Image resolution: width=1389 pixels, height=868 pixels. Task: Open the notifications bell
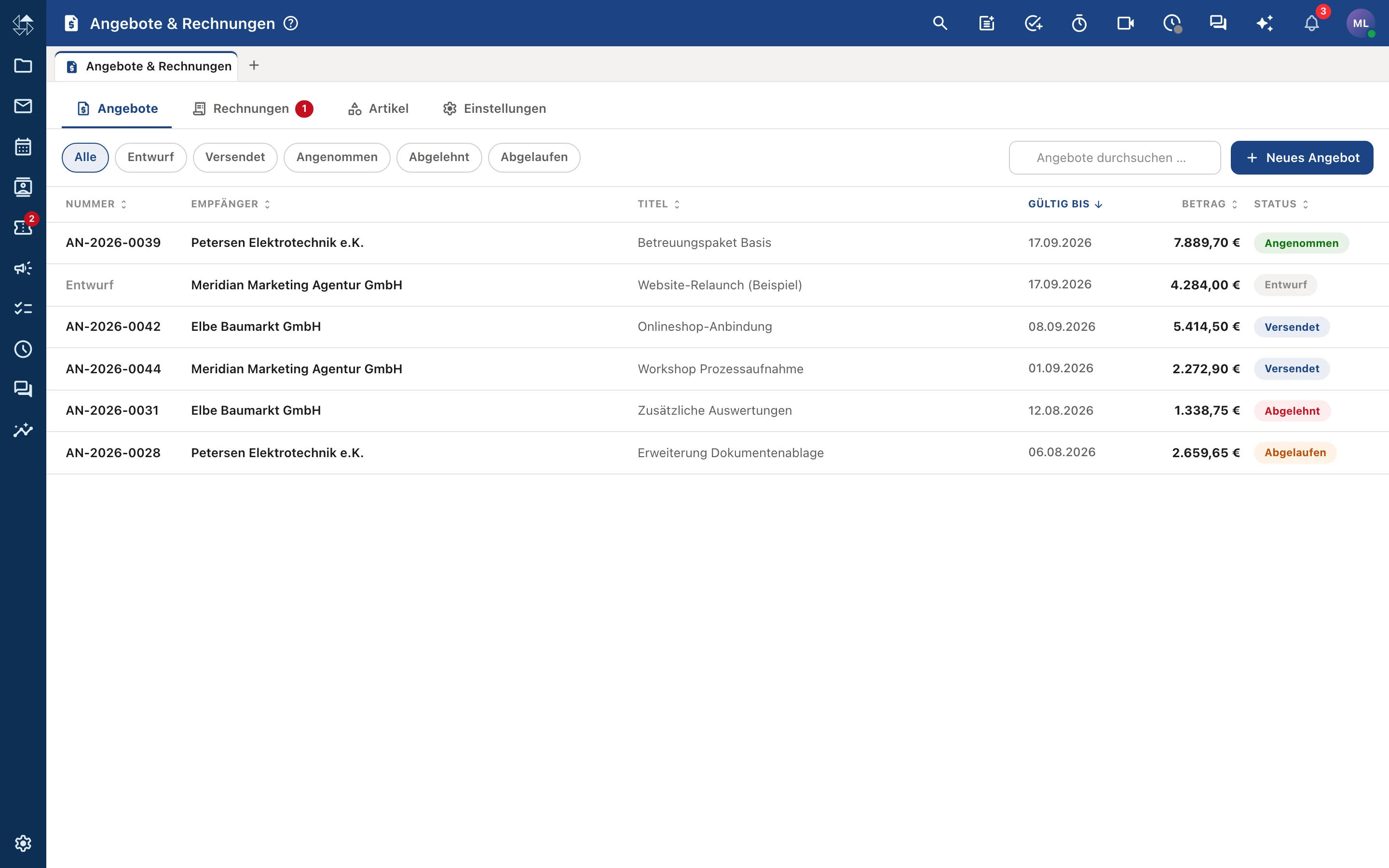tap(1311, 23)
